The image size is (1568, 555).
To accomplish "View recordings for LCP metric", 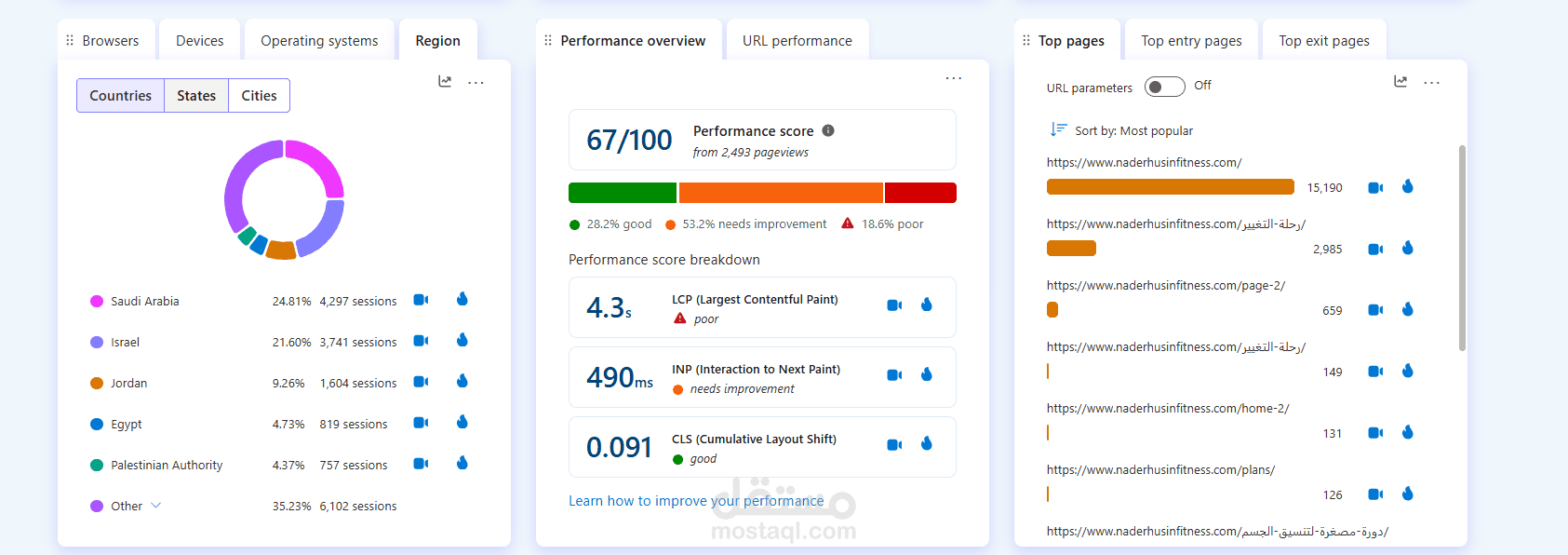I will tap(894, 305).
